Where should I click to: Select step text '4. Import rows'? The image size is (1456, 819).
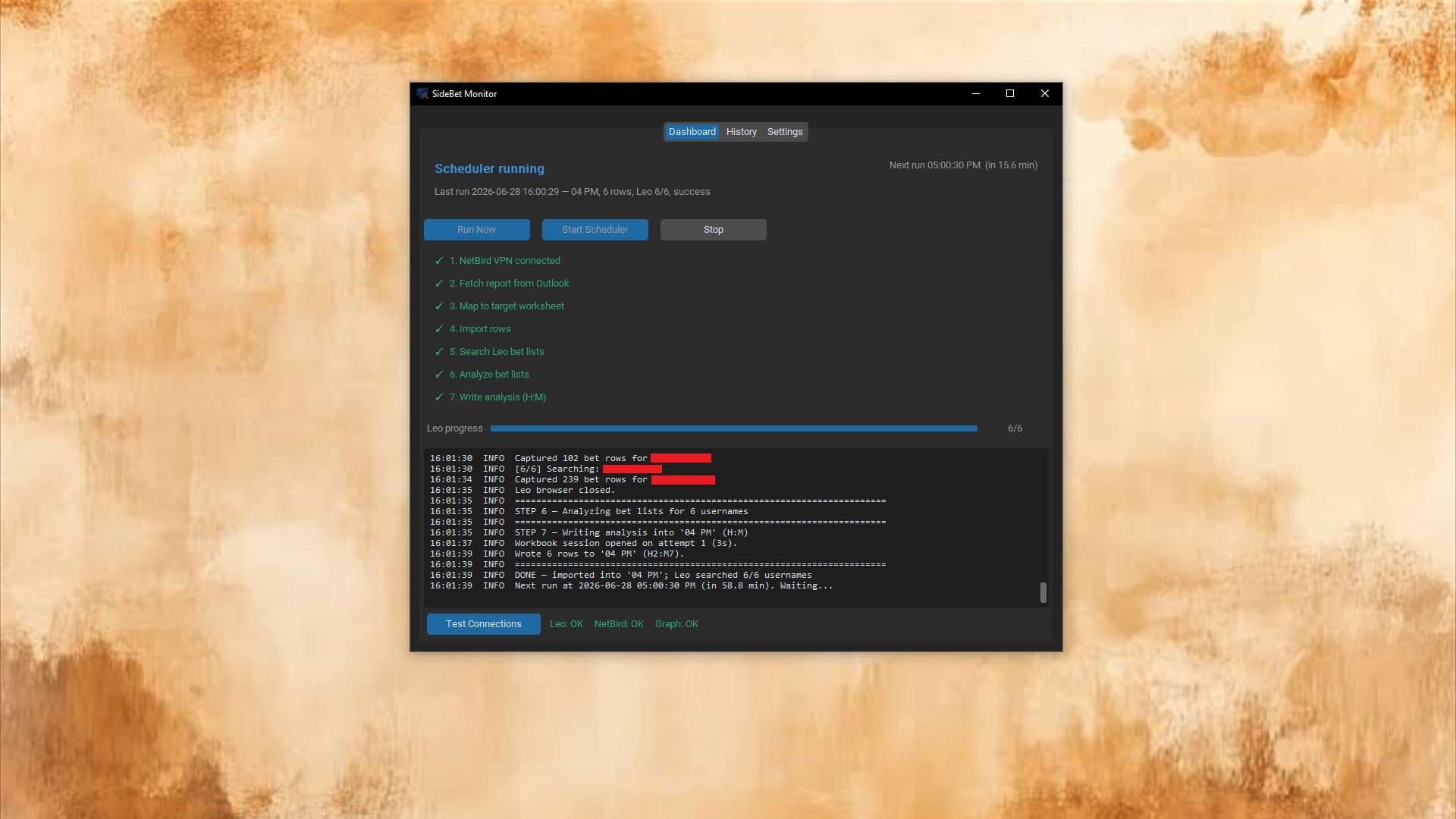tap(480, 329)
